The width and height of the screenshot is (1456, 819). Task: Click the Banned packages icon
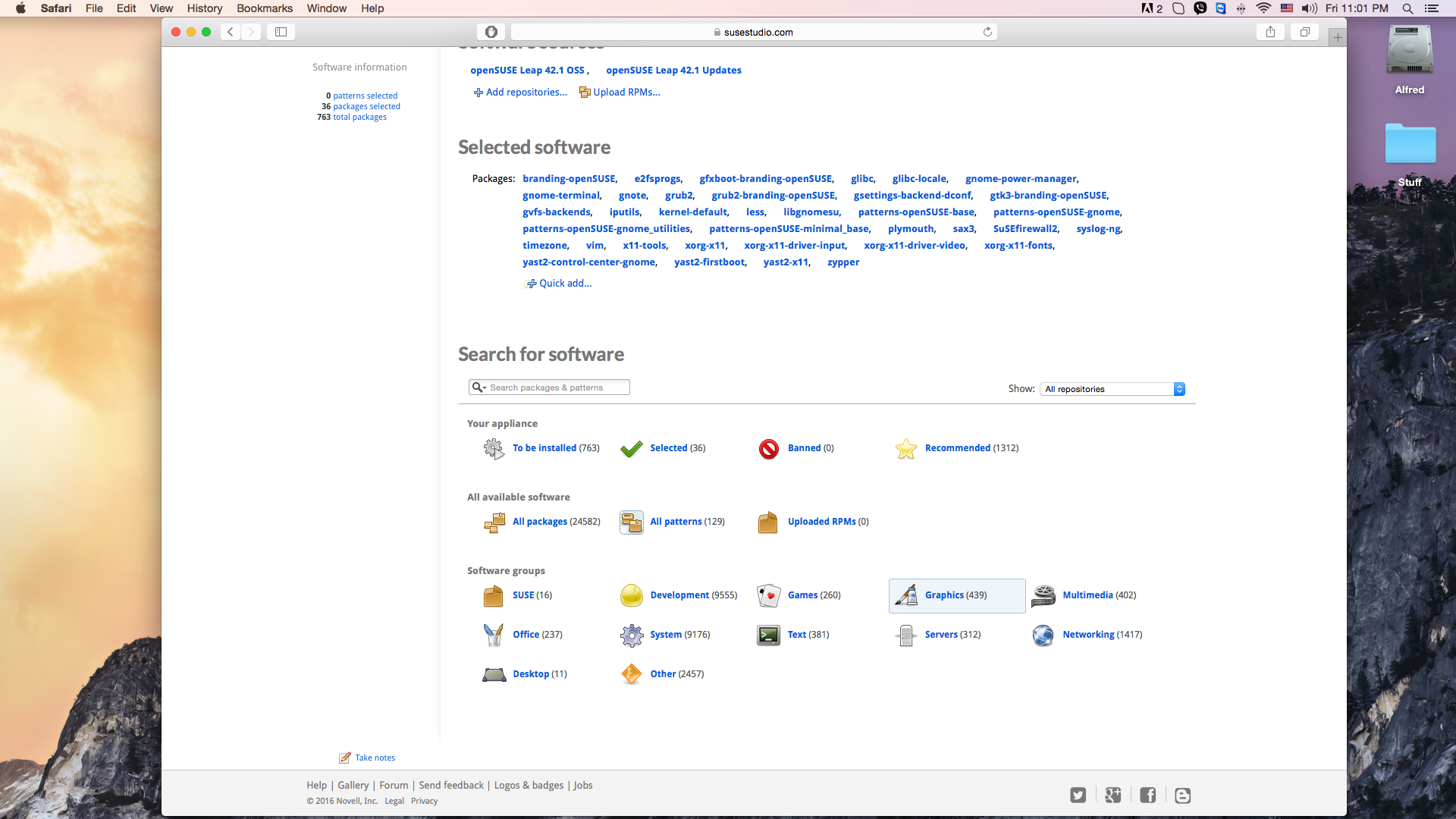(x=768, y=449)
